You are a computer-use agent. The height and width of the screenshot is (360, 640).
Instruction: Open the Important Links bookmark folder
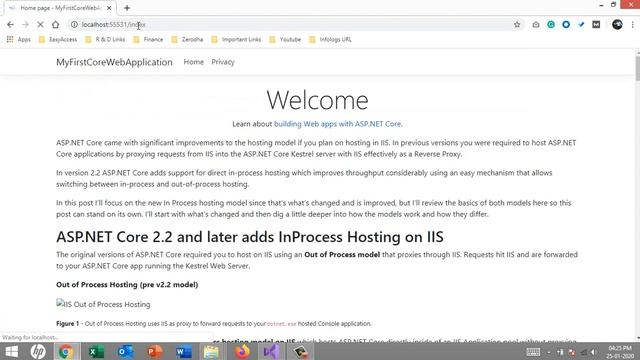tap(236, 40)
